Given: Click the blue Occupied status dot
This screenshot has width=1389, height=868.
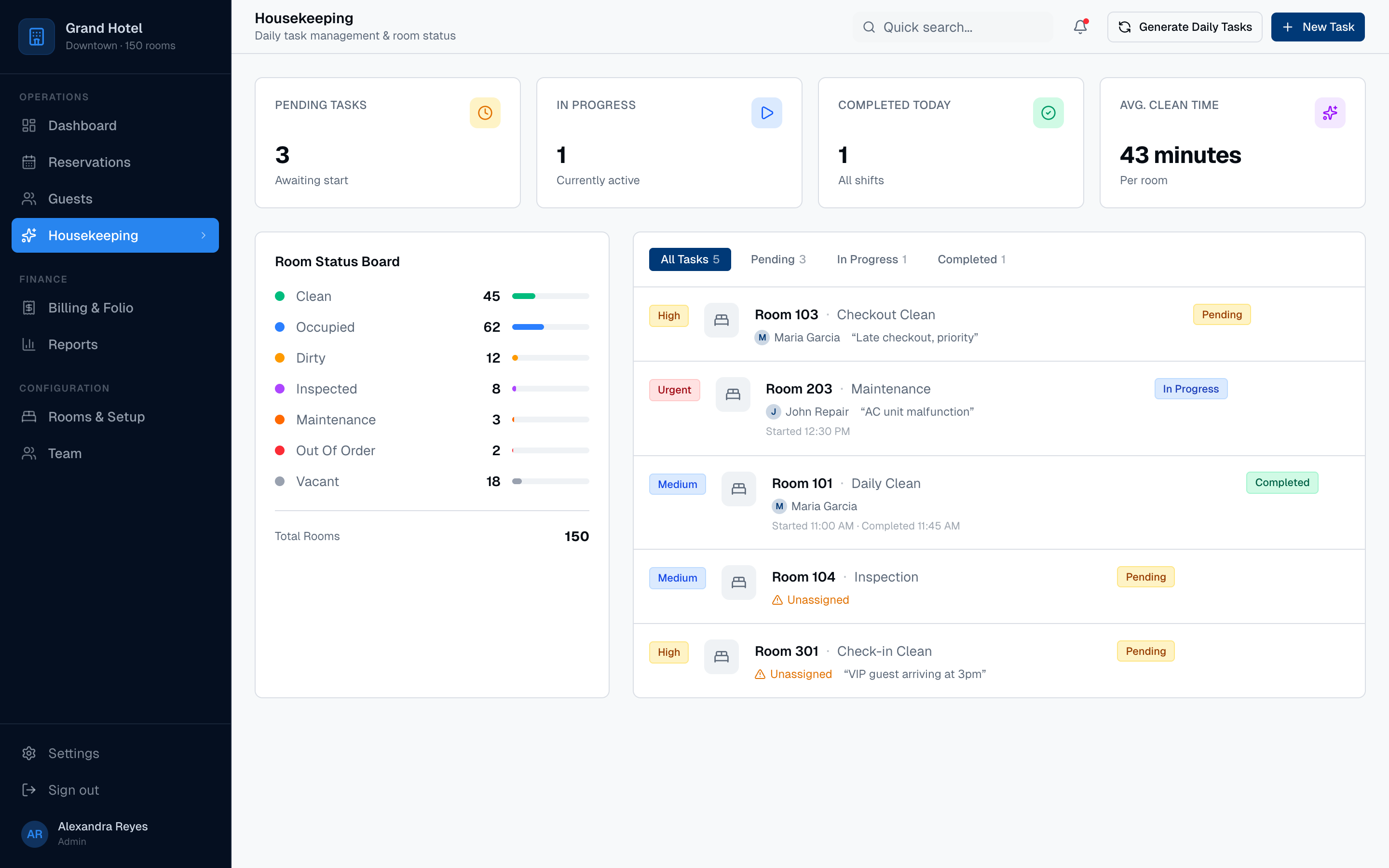Looking at the screenshot, I should (x=280, y=327).
